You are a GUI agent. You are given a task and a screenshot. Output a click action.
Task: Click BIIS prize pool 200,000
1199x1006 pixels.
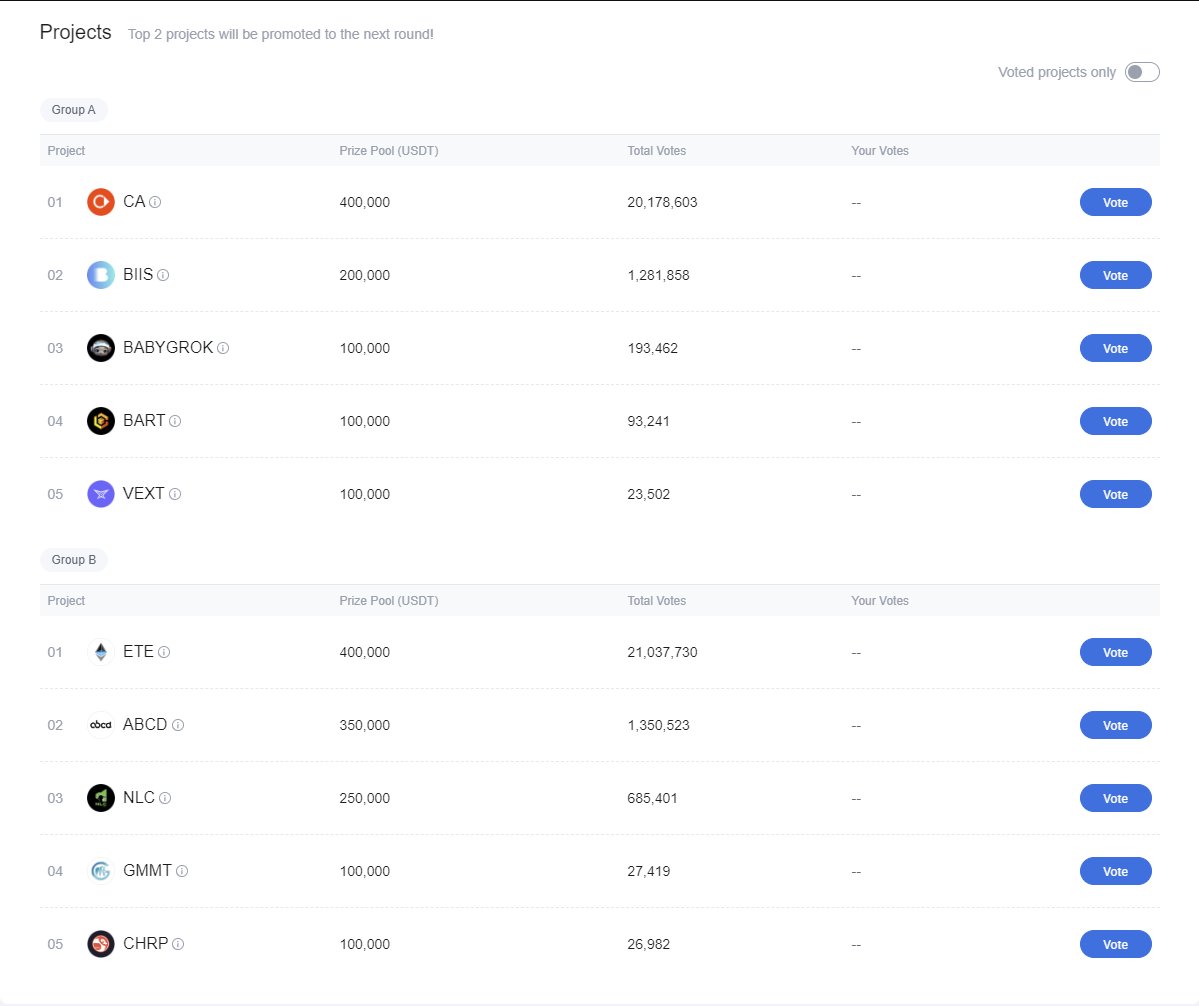pos(365,275)
